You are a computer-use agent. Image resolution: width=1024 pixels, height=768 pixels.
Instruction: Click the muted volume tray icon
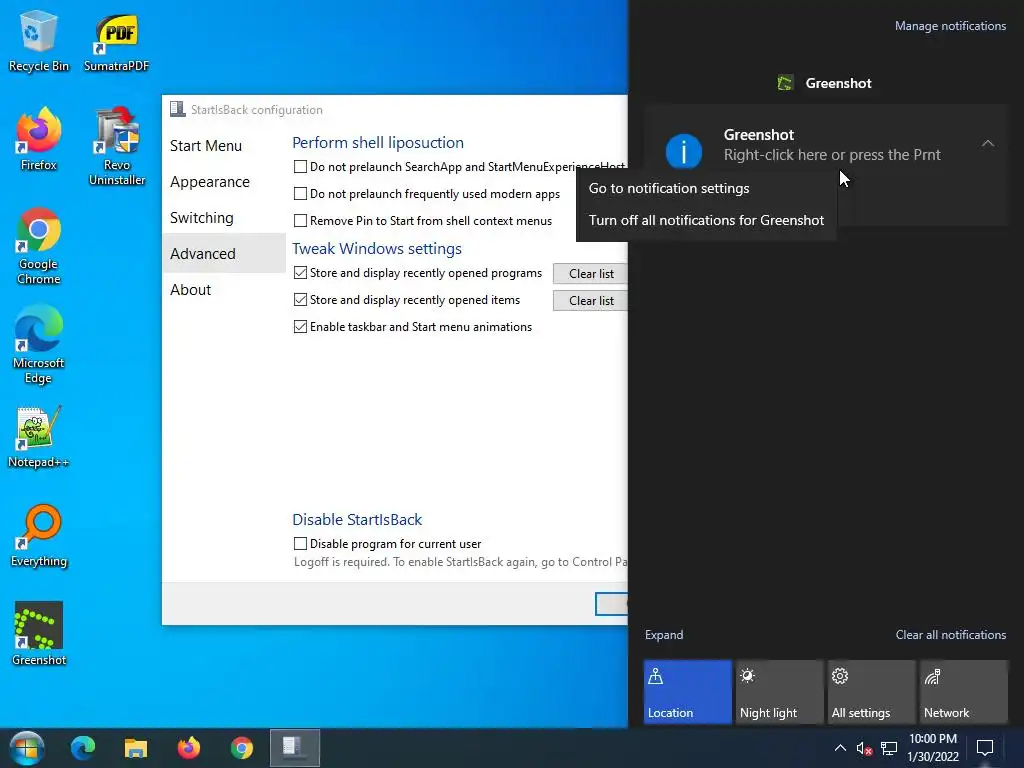[864, 748]
